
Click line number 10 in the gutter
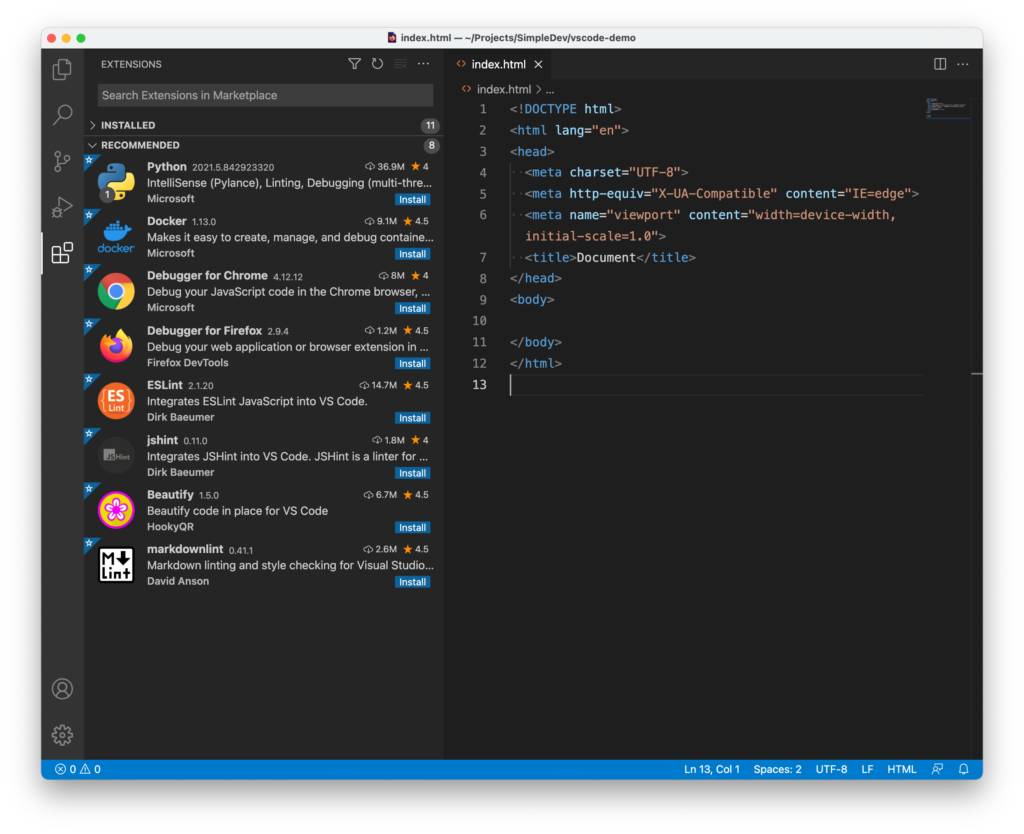pyautogui.click(x=479, y=321)
